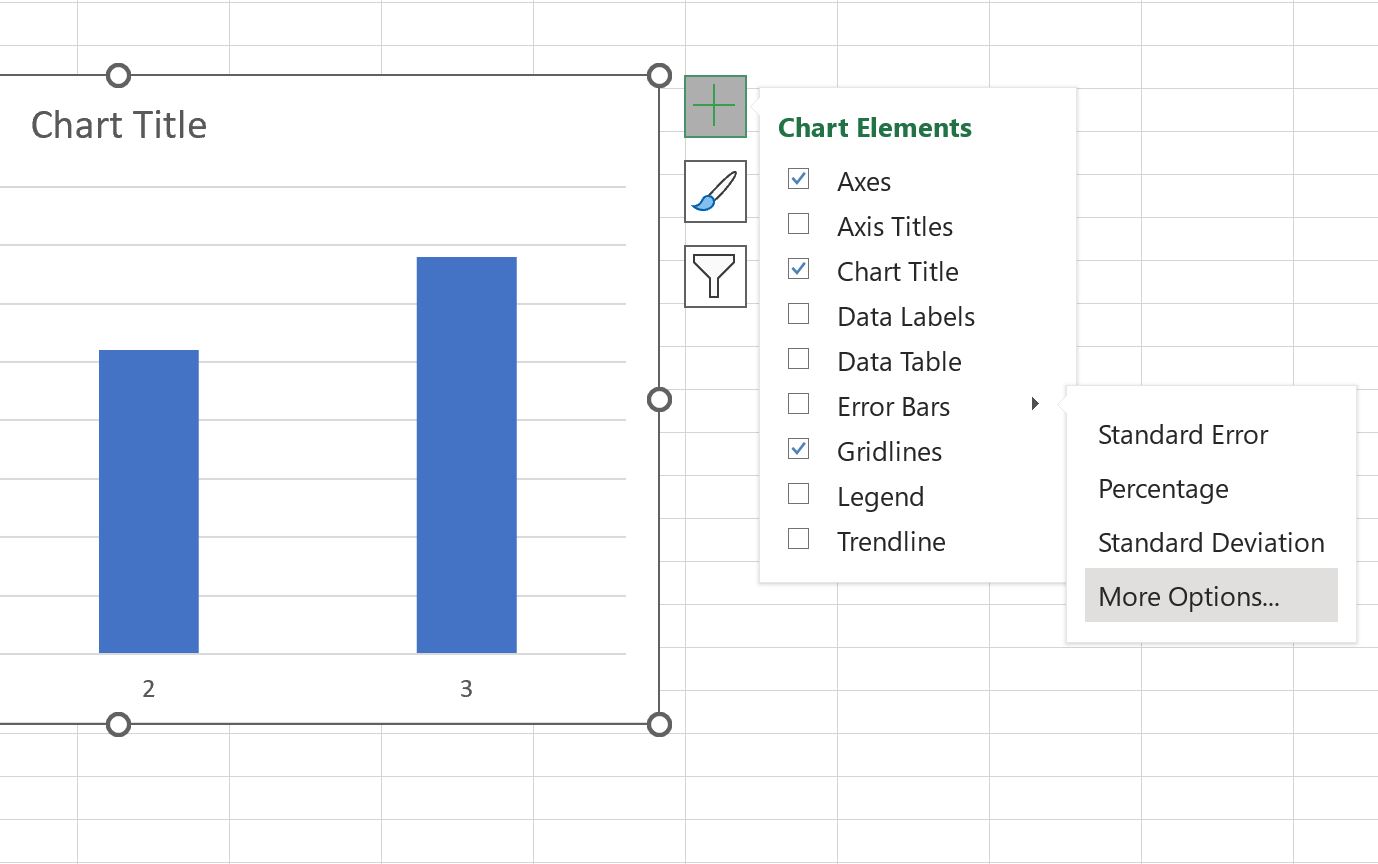Click the Chart Elements plus button
1378x864 pixels.
point(715,106)
